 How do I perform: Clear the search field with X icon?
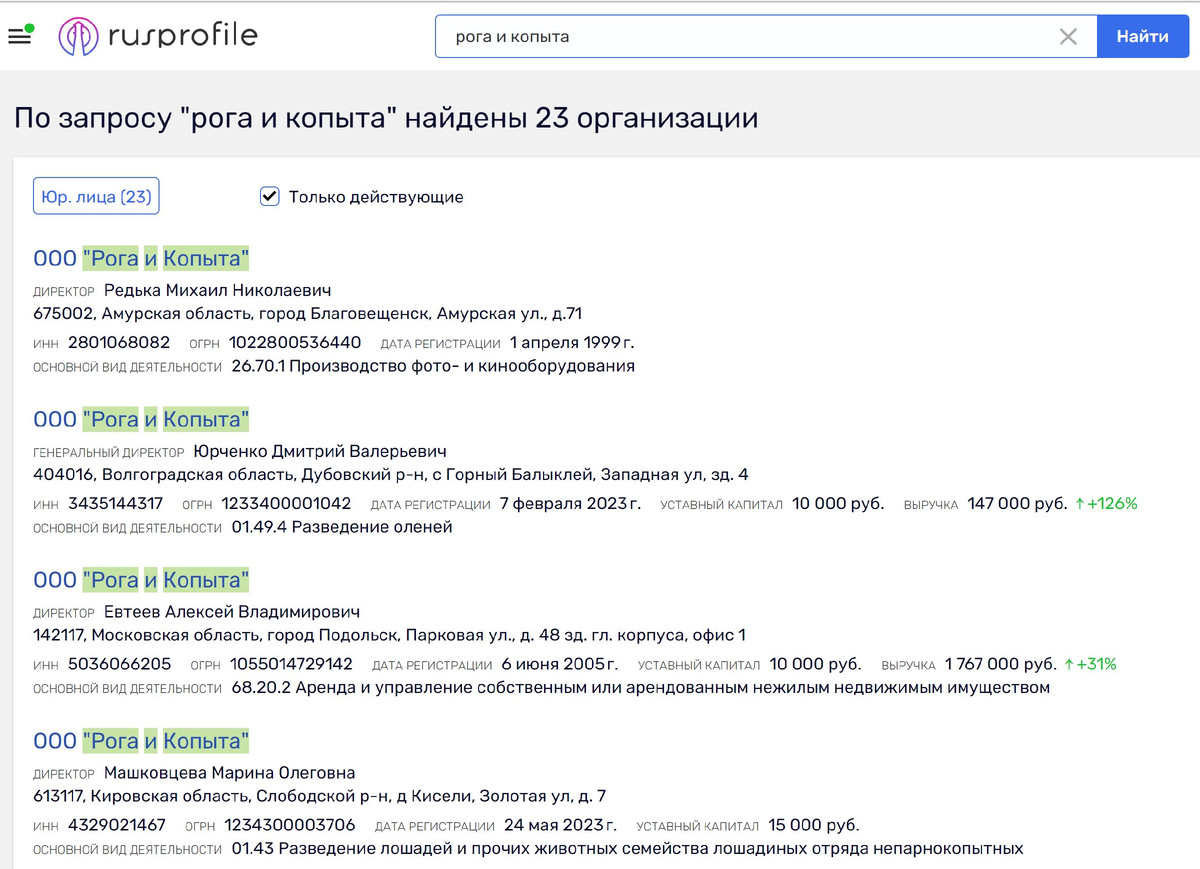1068,37
